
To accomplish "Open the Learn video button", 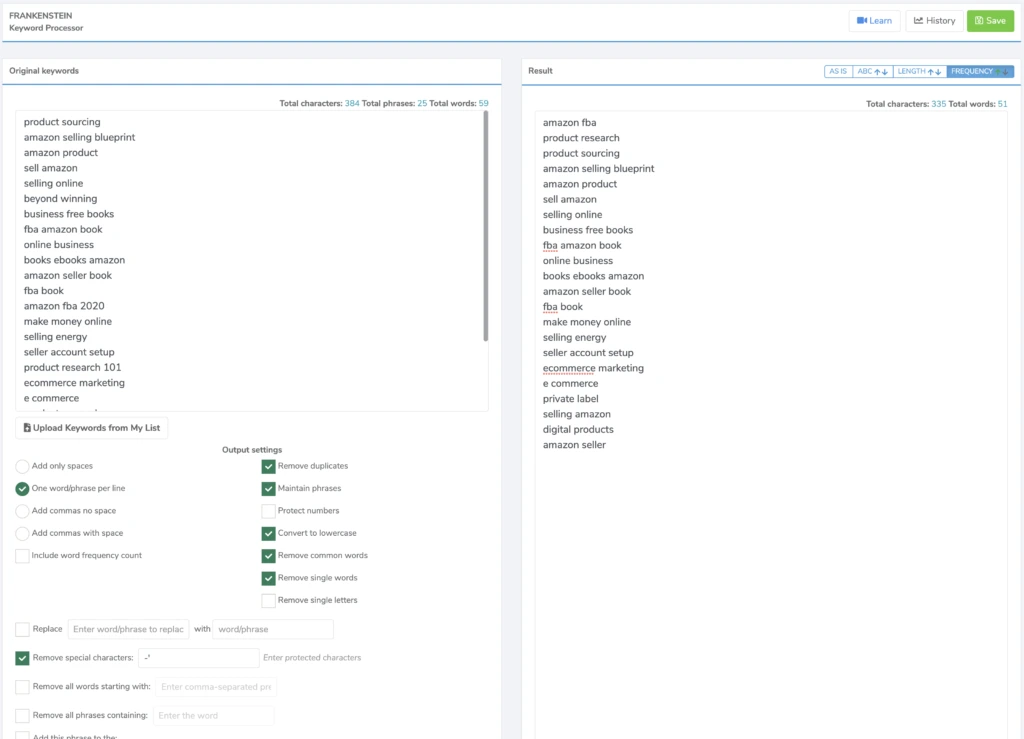I will click(874, 20).
